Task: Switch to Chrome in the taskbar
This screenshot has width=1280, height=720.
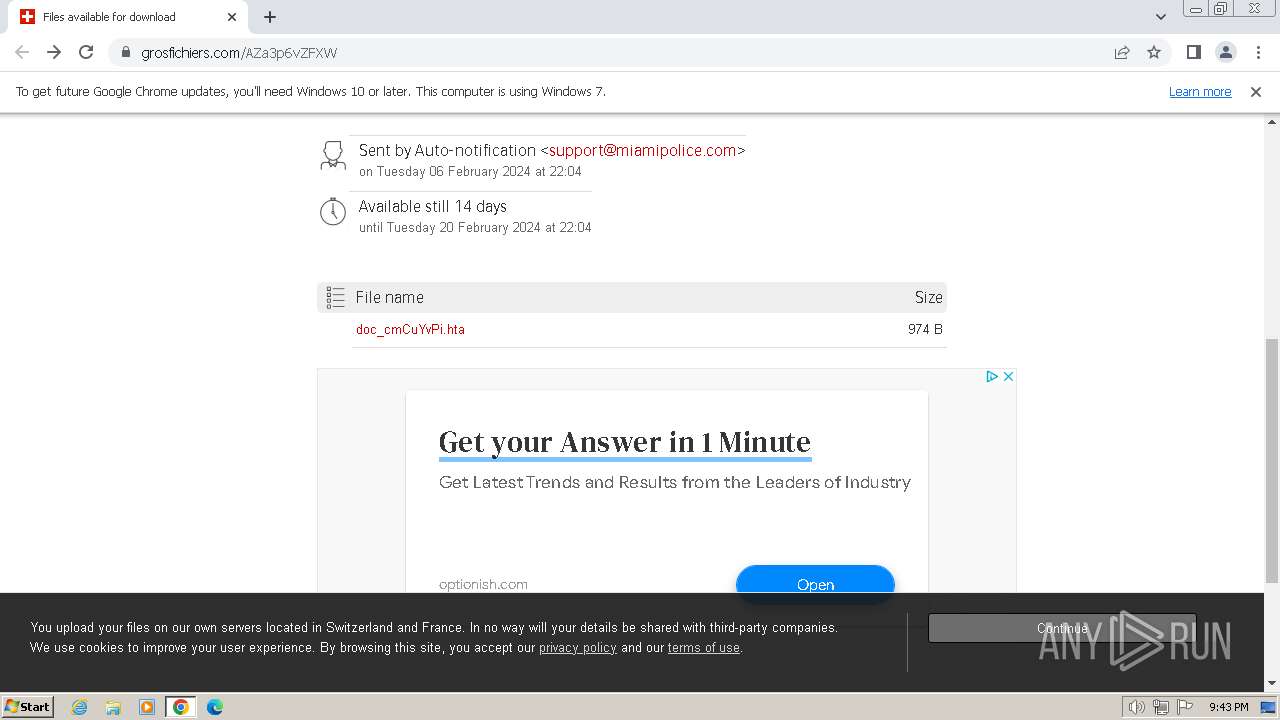Action: (181, 707)
